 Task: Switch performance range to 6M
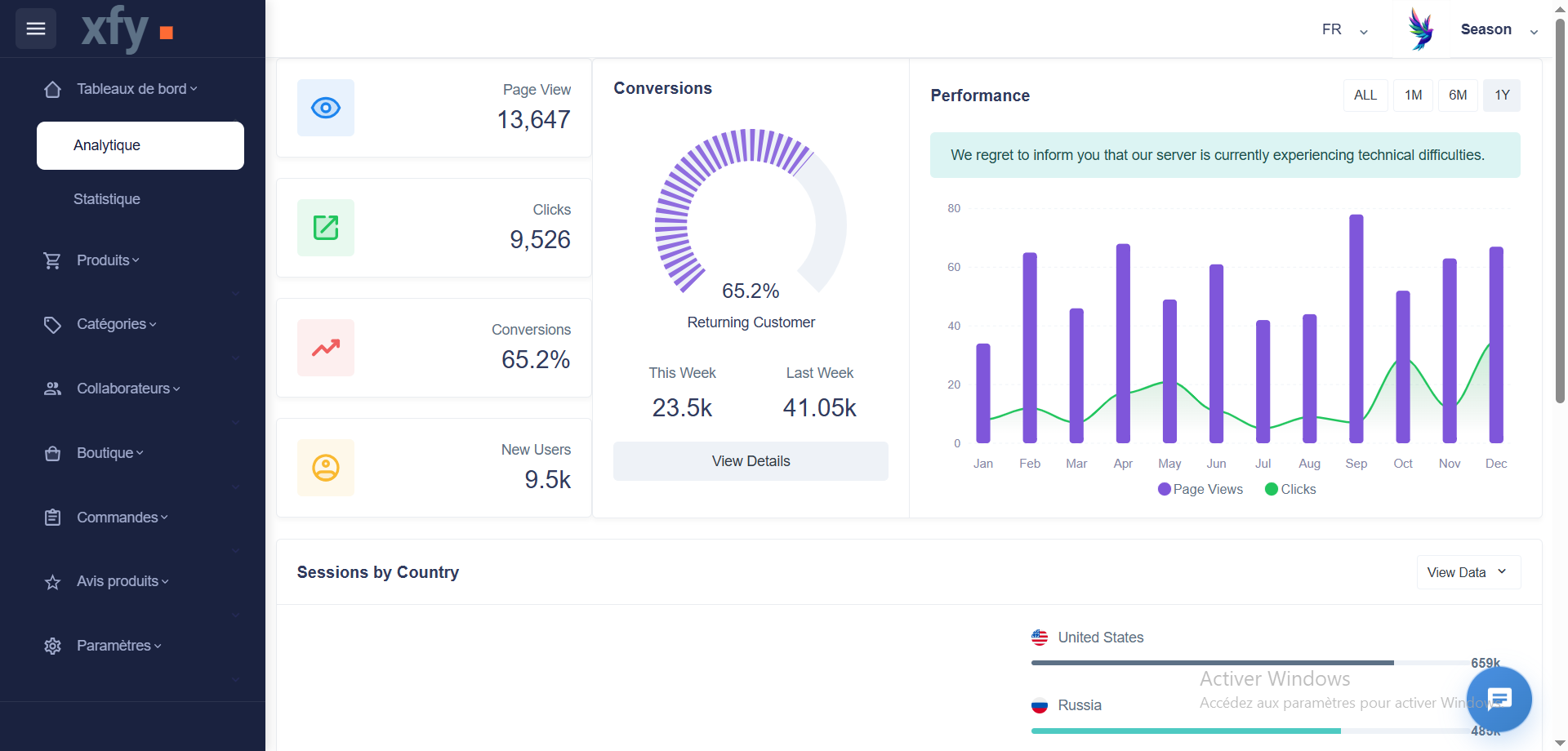point(1458,96)
